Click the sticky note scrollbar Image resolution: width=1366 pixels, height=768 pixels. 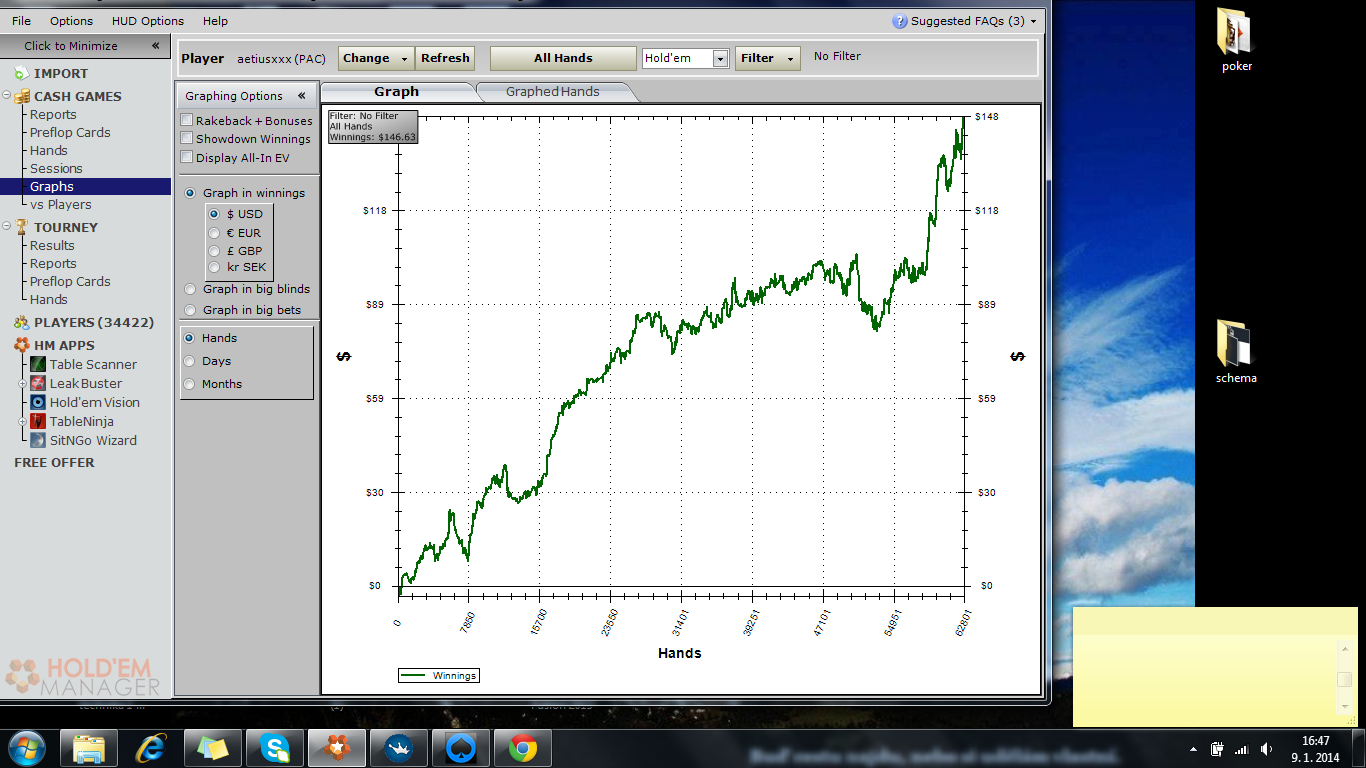click(x=1345, y=680)
